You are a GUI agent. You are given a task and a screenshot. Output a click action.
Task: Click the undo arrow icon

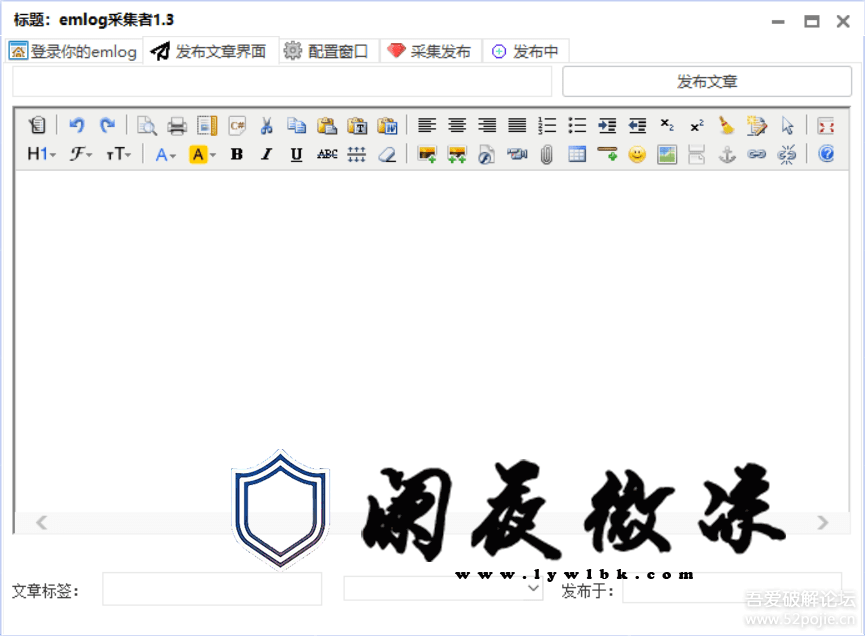pyautogui.click(x=77, y=125)
